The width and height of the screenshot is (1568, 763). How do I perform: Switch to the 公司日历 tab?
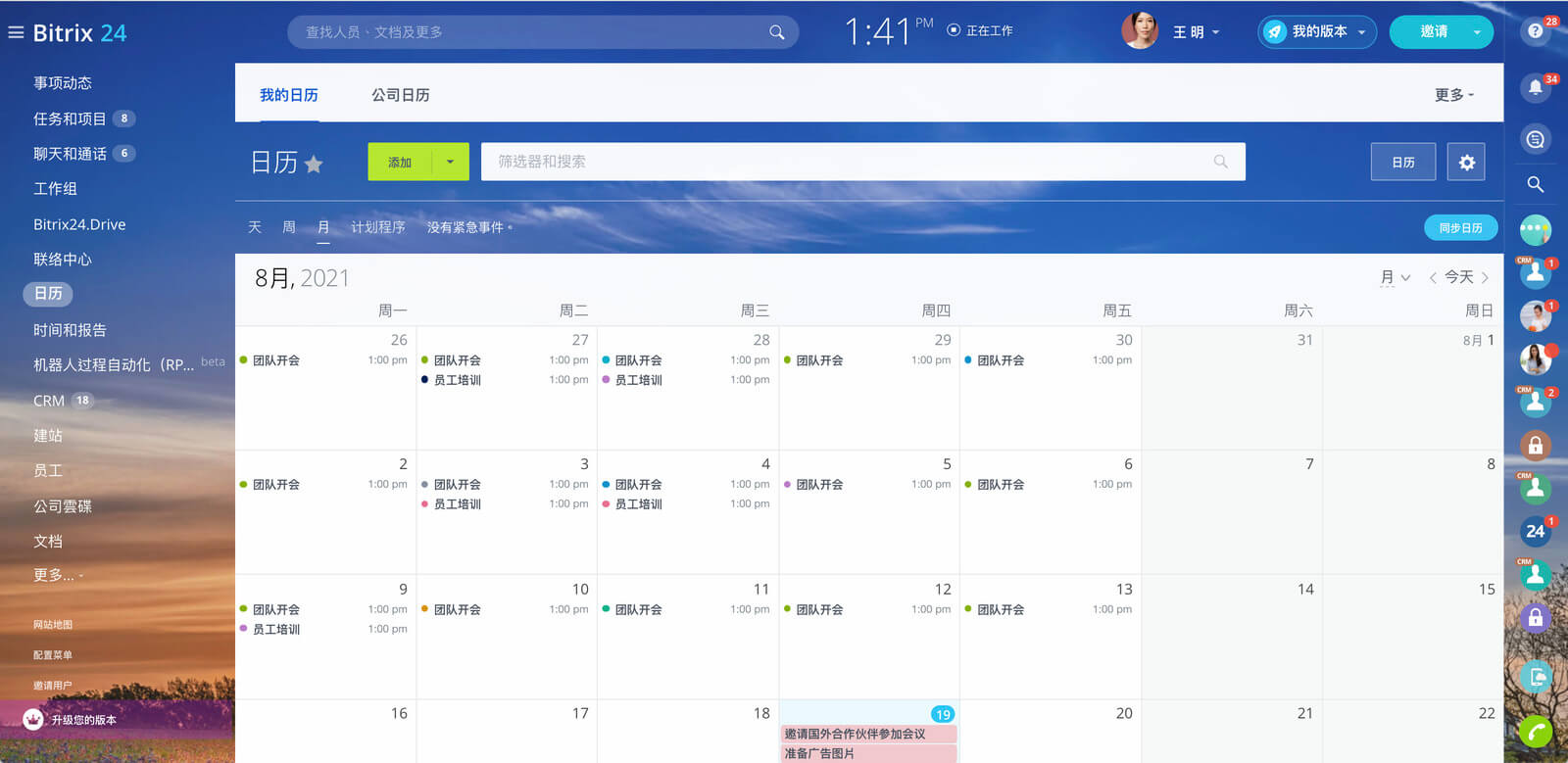click(x=400, y=95)
